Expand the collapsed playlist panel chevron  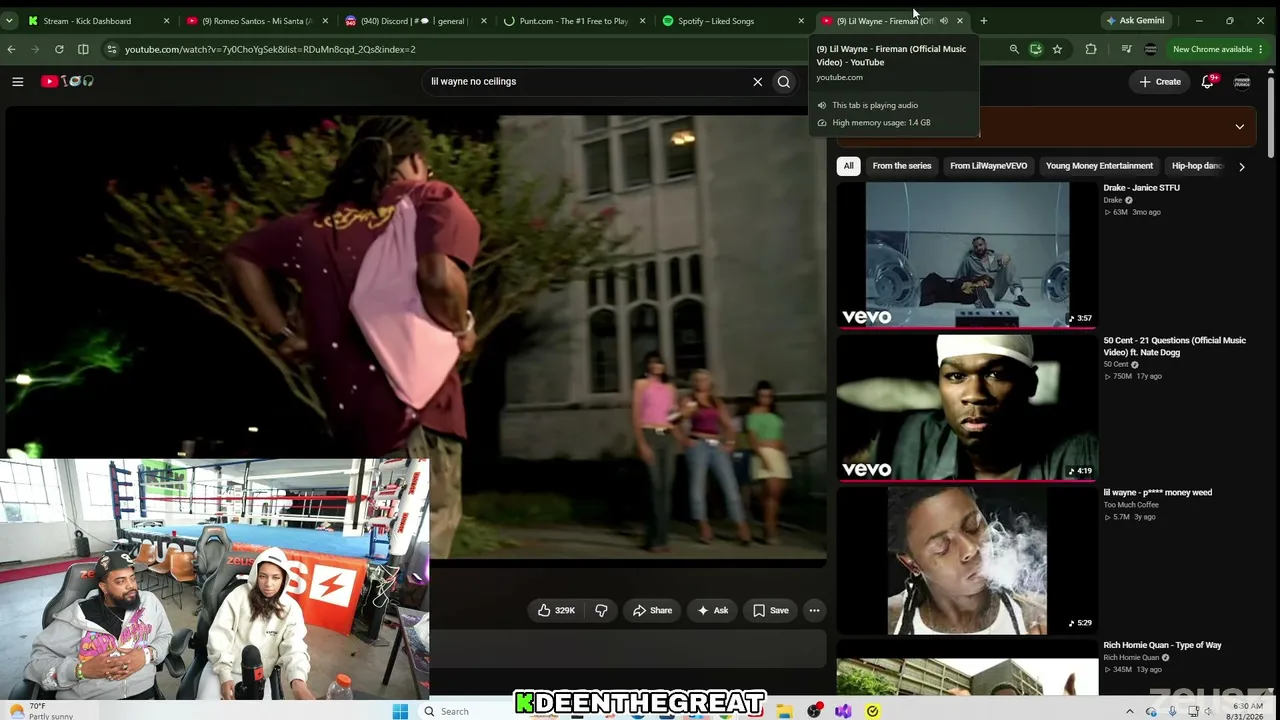pos(1240,127)
